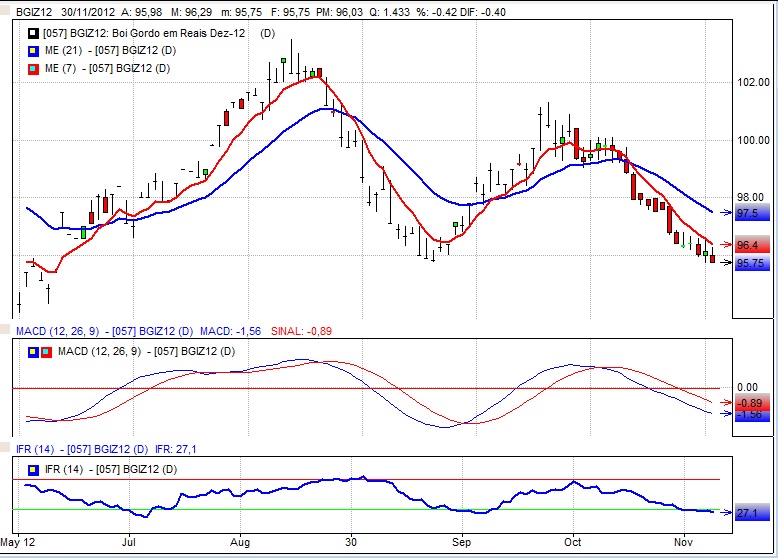The width and height of the screenshot is (778, 558).
Task: Click the 95.75 last price axis marker
Action: [x=750, y=263]
